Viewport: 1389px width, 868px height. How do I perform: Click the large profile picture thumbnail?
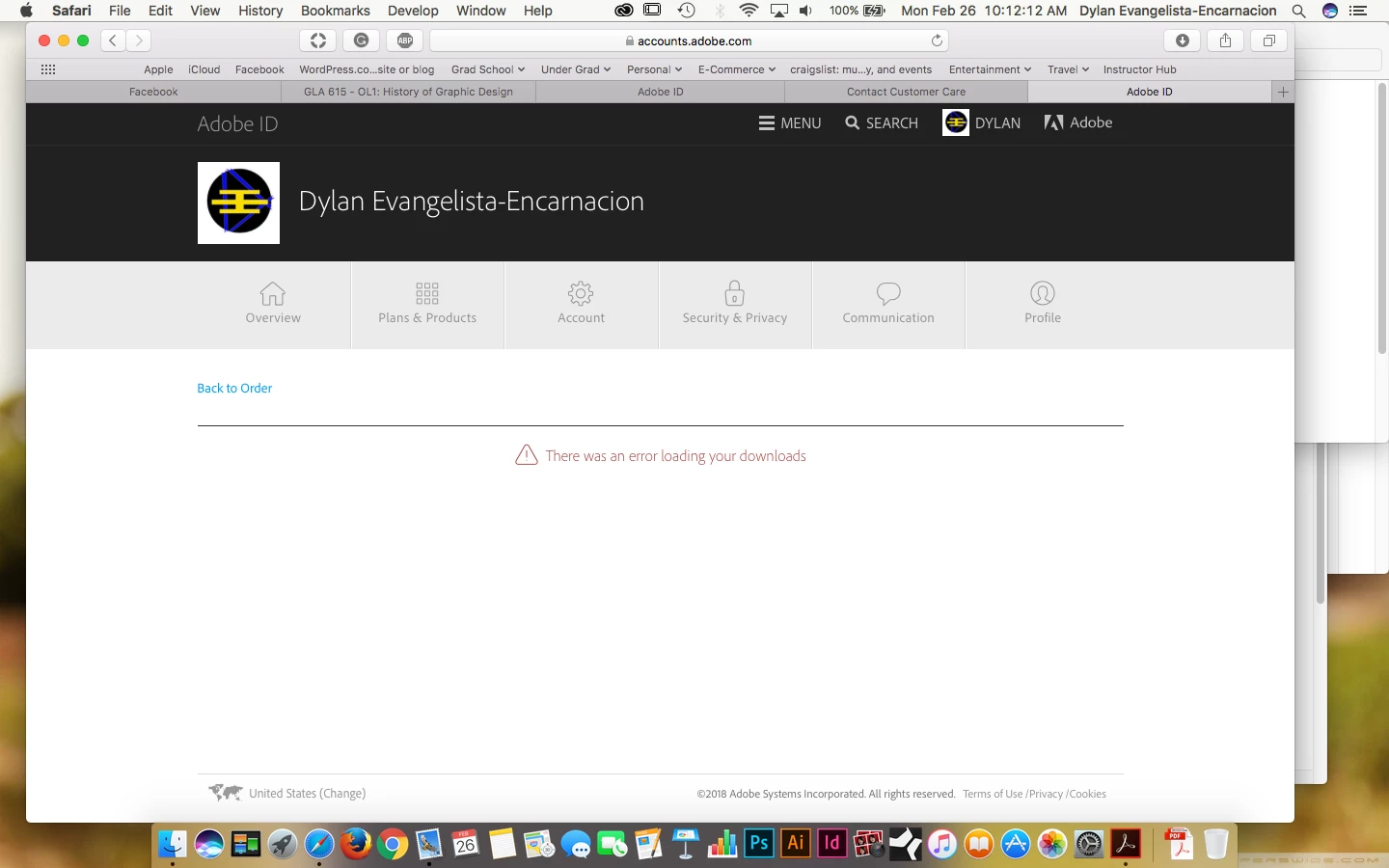pos(238,203)
